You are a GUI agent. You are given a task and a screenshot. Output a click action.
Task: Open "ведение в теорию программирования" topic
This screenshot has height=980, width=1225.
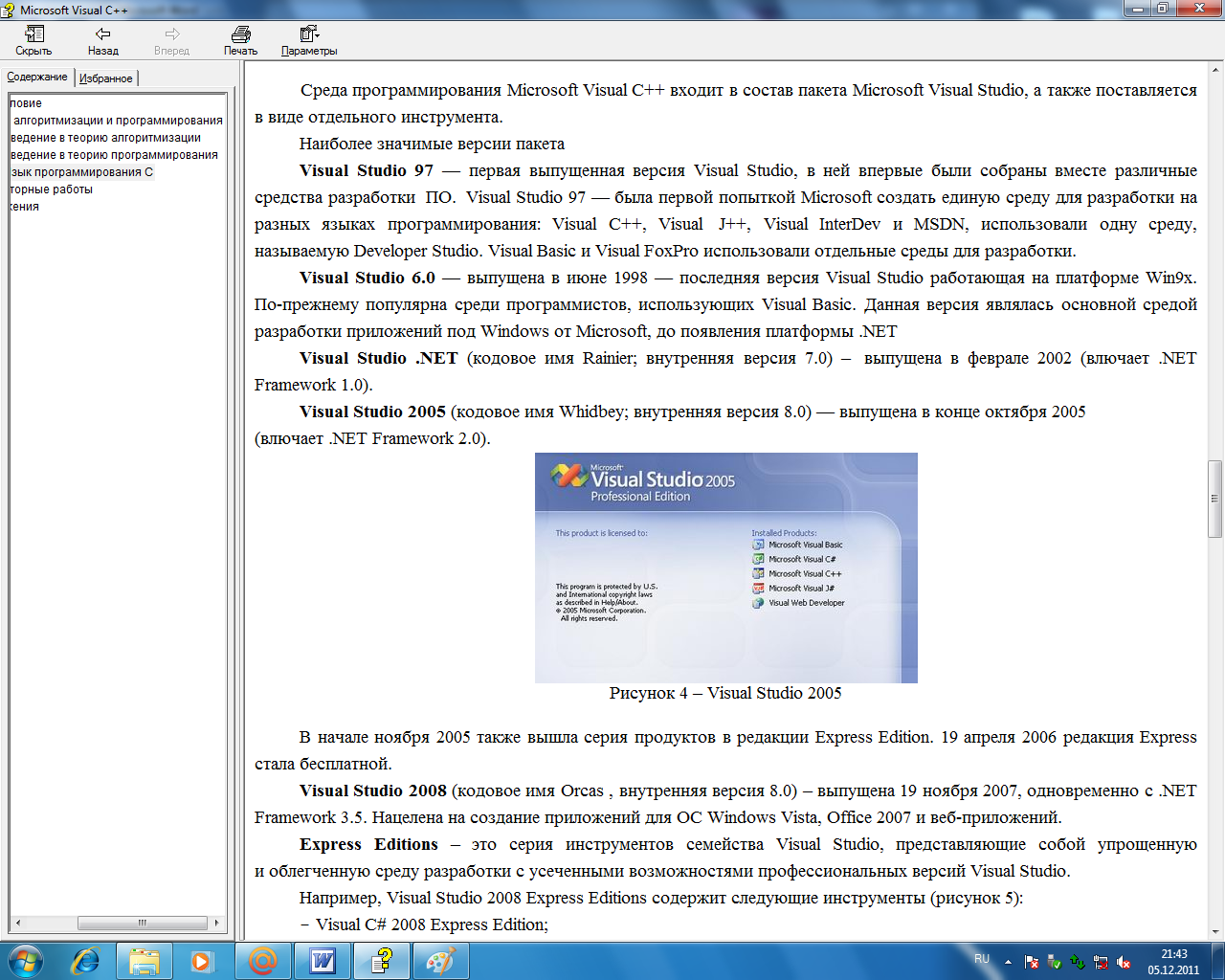(114, 155)
